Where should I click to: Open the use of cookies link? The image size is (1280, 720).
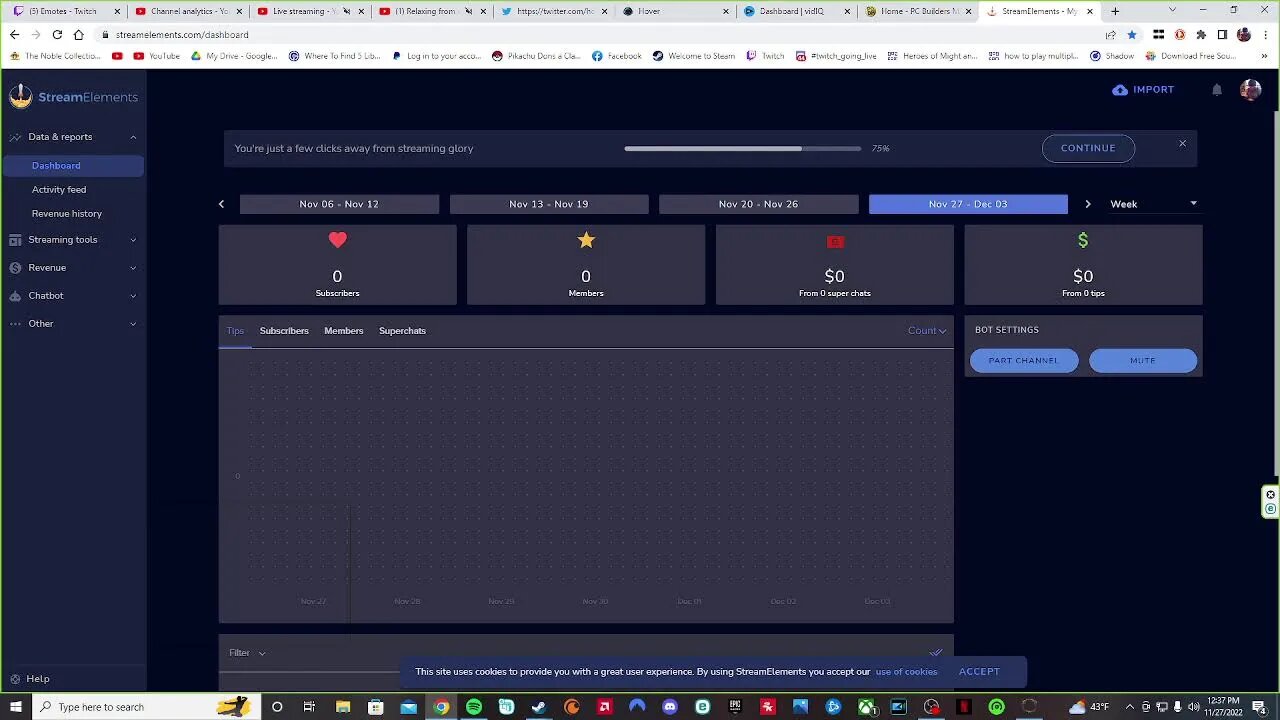coord(906,672)
